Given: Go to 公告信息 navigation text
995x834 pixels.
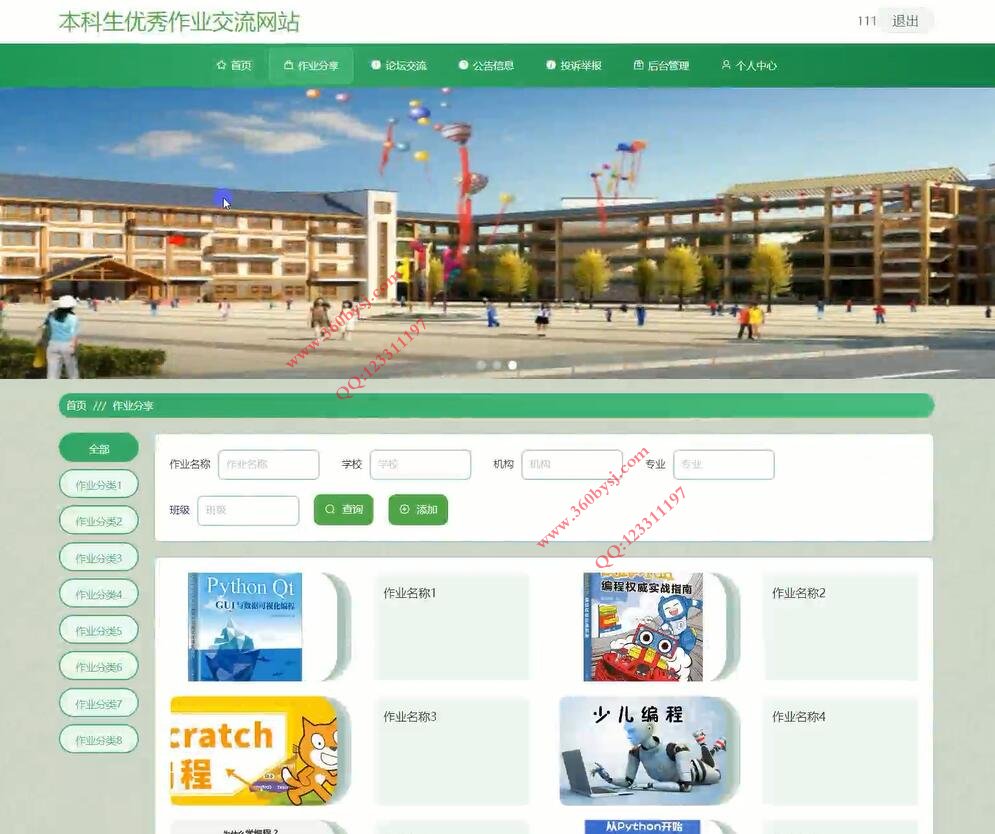Looking at the screenshot, I should coord(493,65).
